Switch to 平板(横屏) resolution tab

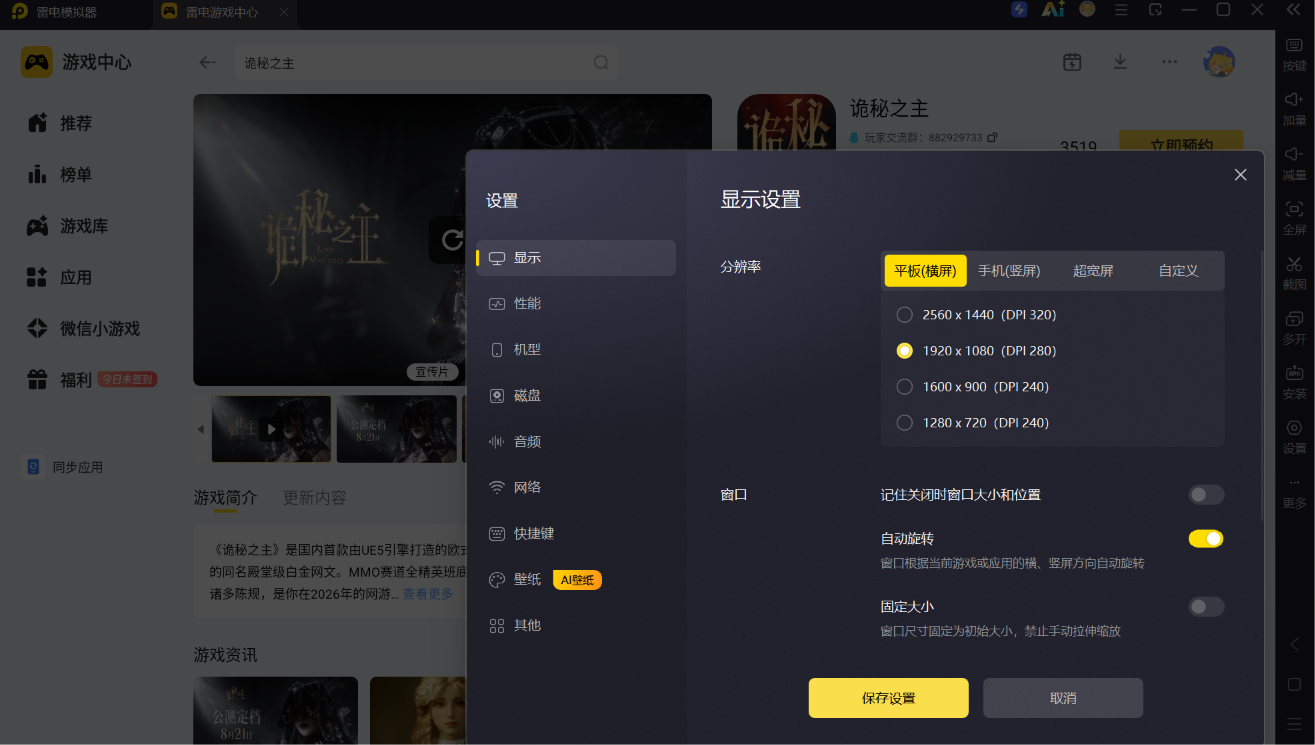pyautogui.click(x=925, y=271)
